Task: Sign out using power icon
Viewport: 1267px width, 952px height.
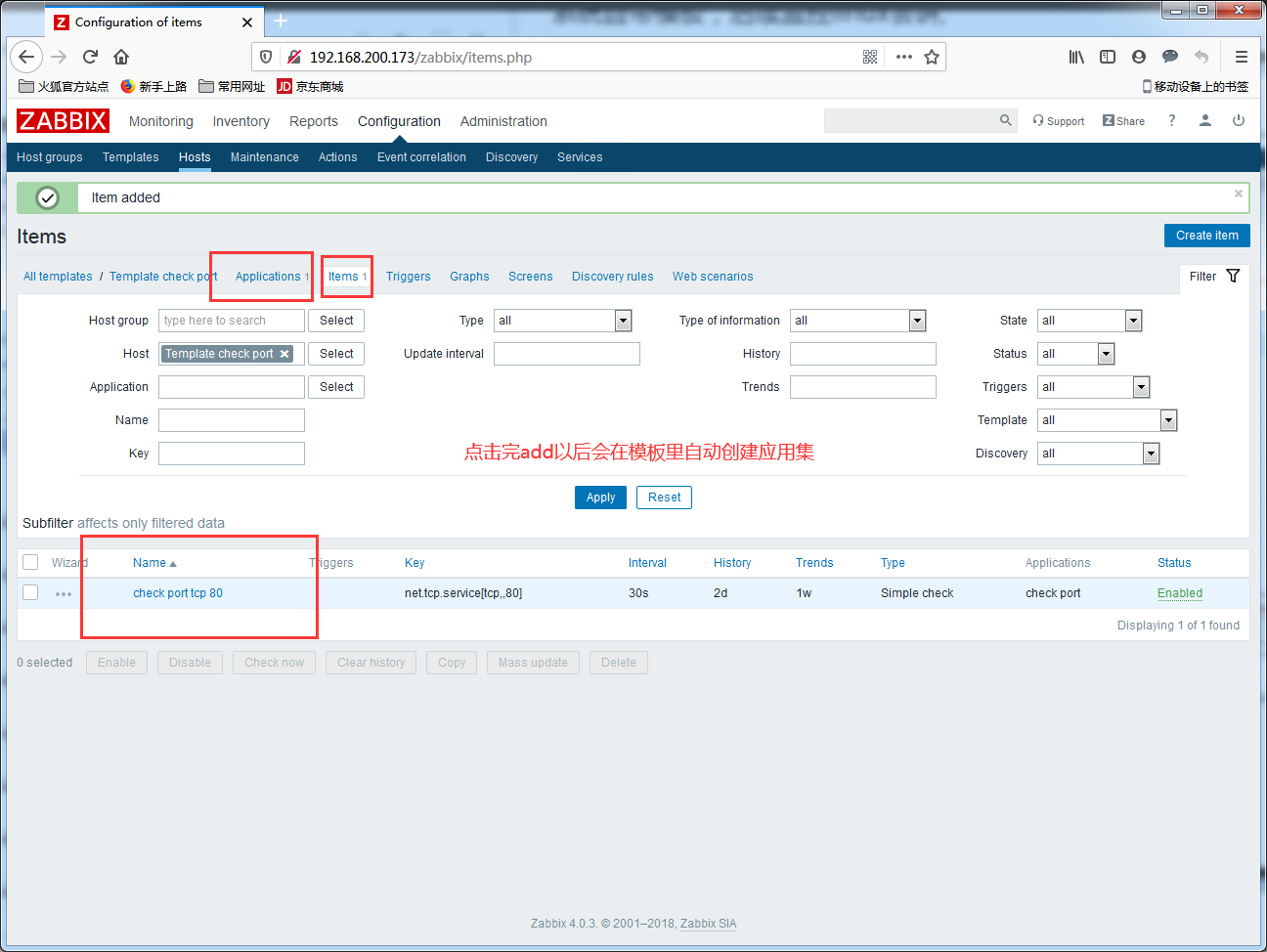Action: tap(1239, 120)
